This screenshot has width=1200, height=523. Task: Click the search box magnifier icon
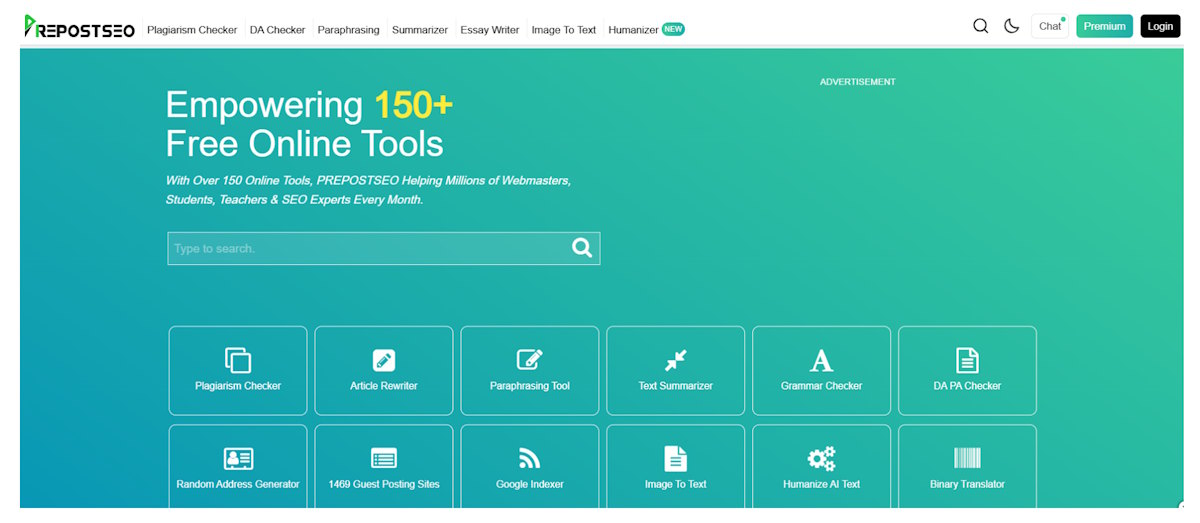point(582,248)
